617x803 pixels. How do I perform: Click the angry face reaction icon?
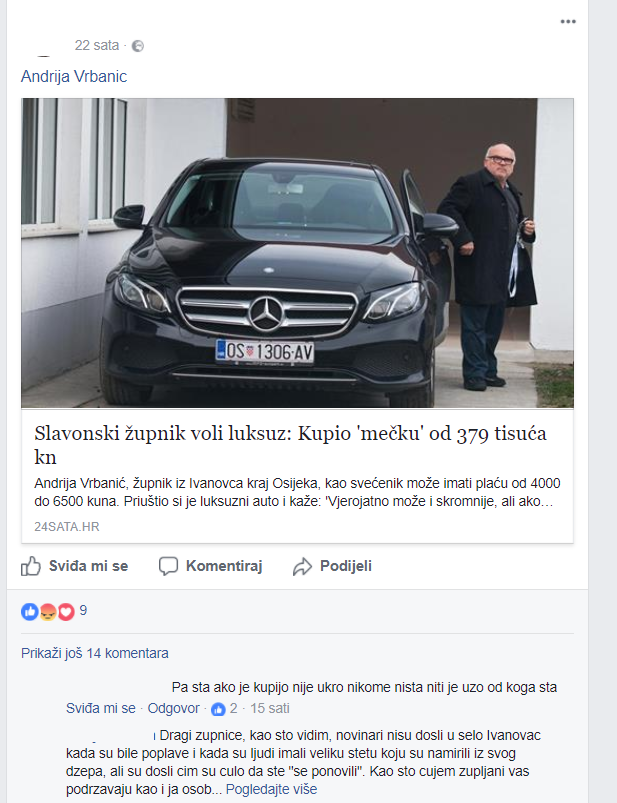tap(48, 611)
